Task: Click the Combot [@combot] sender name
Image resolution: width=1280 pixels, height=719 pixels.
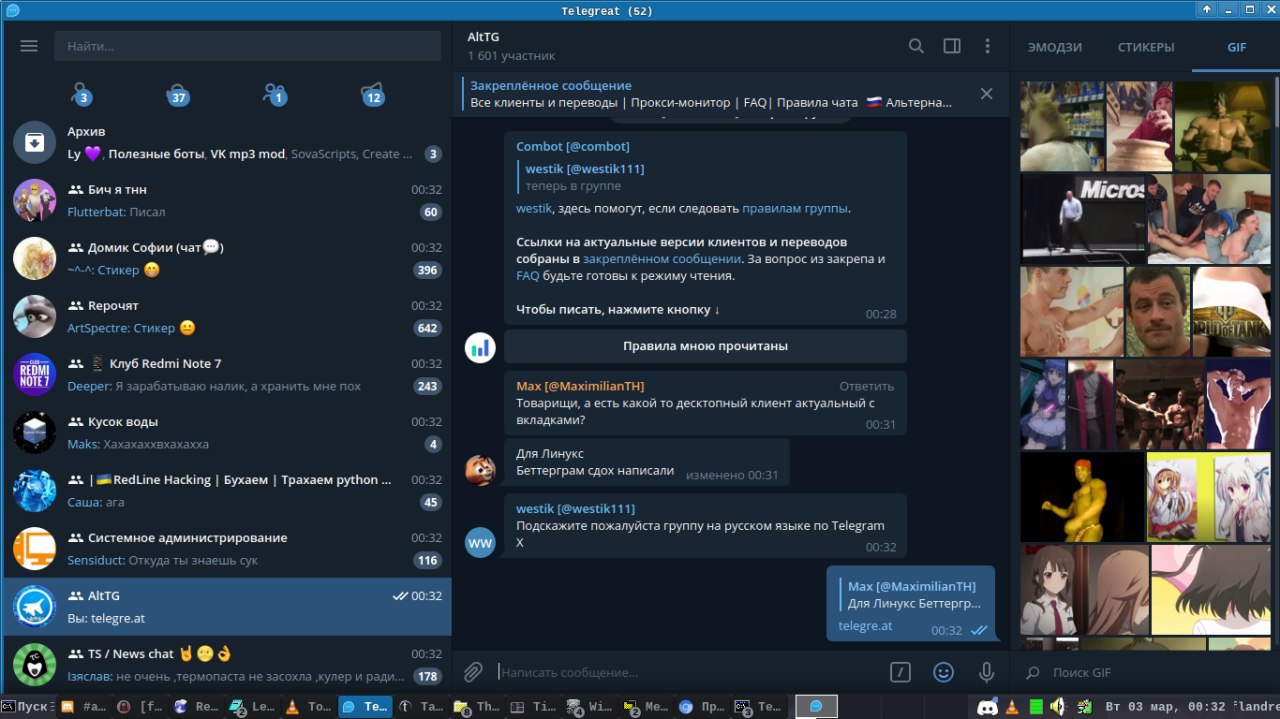Action: 573,146
